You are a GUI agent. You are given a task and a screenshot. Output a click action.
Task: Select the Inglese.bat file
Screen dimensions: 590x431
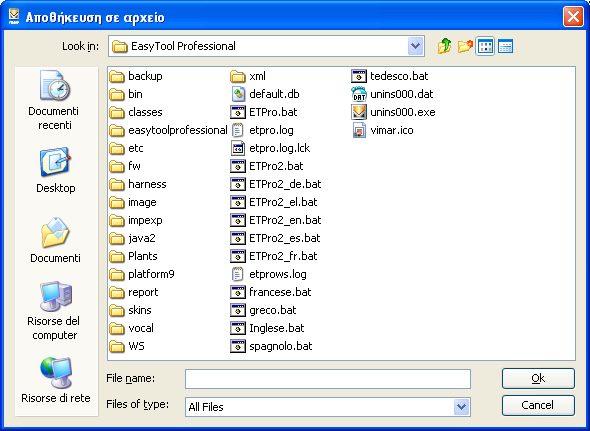267,329
